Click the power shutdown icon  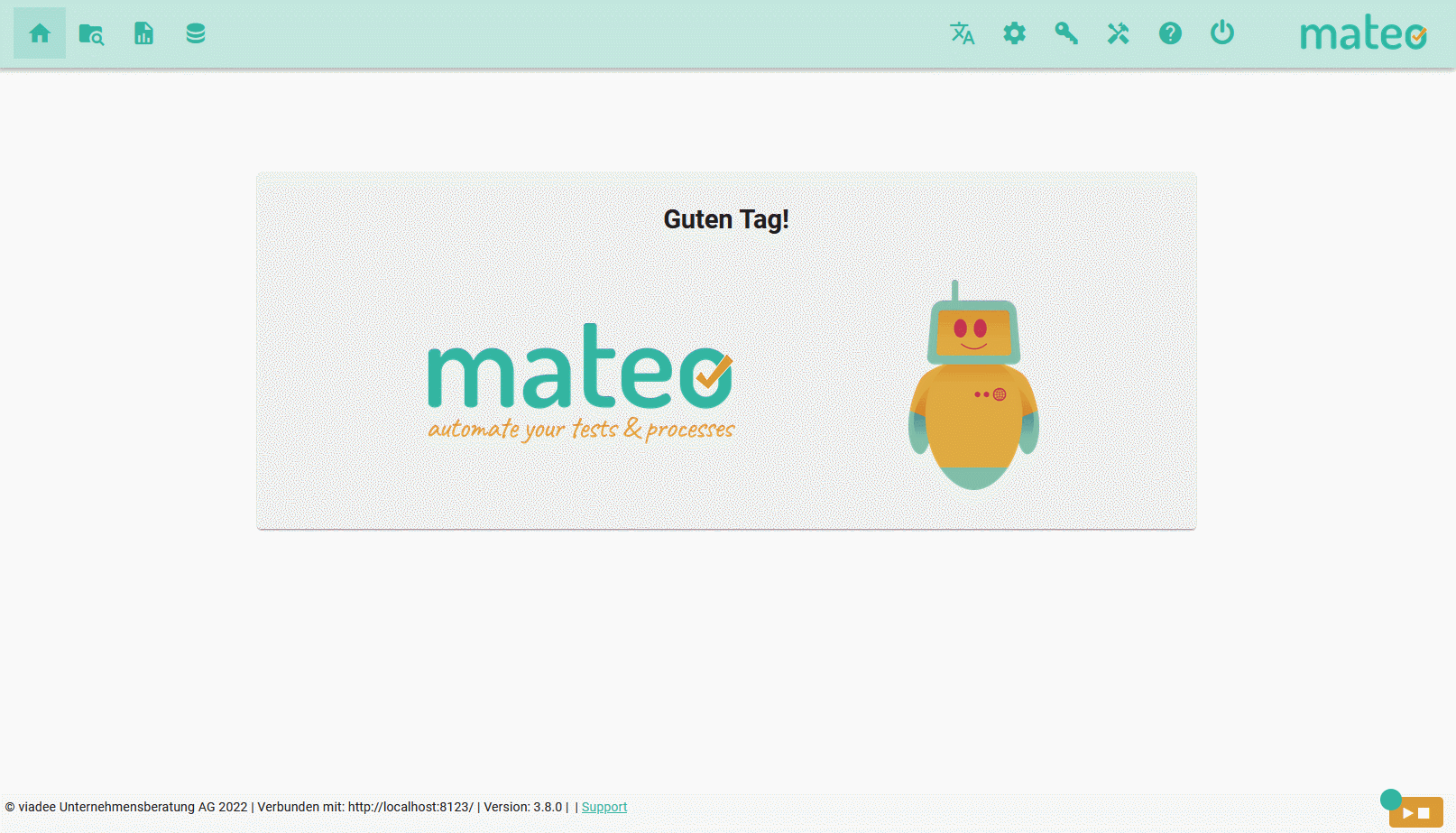point(1222,32)
